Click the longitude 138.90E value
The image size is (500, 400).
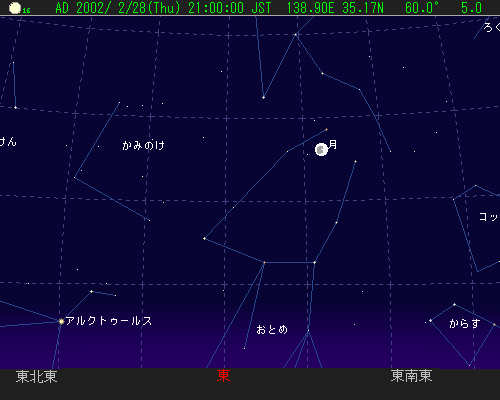311,8
